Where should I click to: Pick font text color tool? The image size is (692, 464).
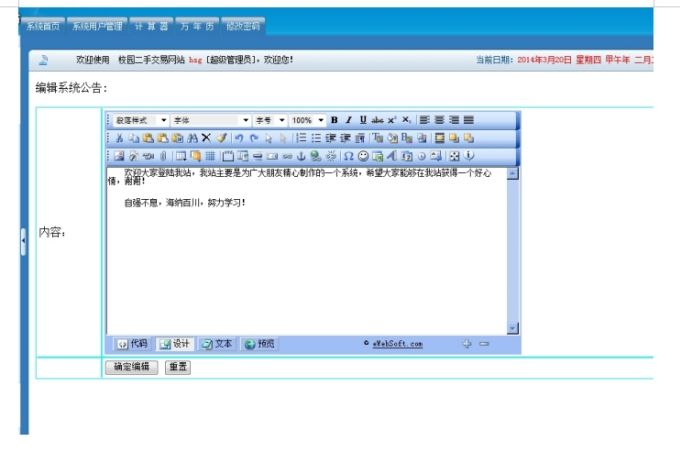tap(378, 138)
